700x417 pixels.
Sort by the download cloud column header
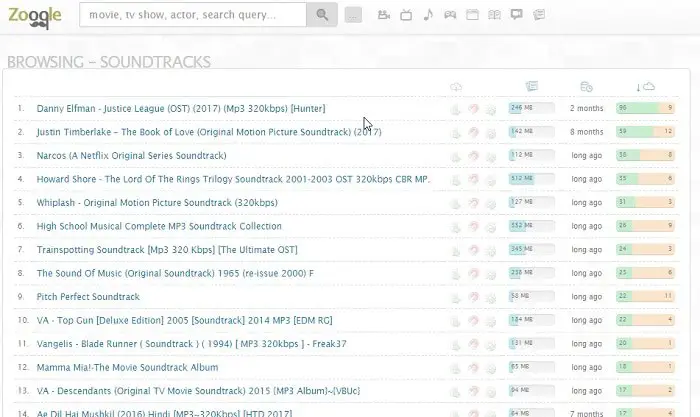pyautogui.click(x=456, y=87)
